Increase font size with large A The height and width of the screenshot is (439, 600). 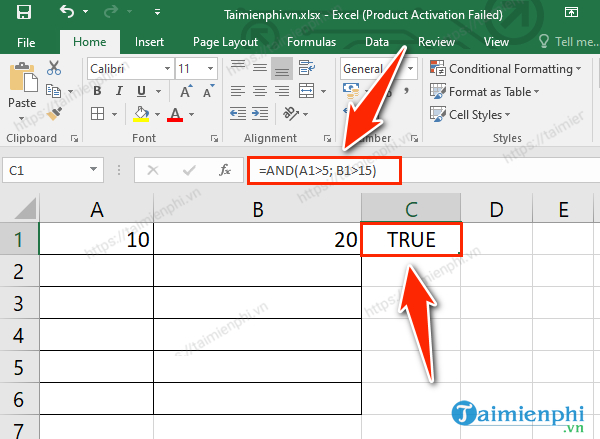click(x=186, y=91)
